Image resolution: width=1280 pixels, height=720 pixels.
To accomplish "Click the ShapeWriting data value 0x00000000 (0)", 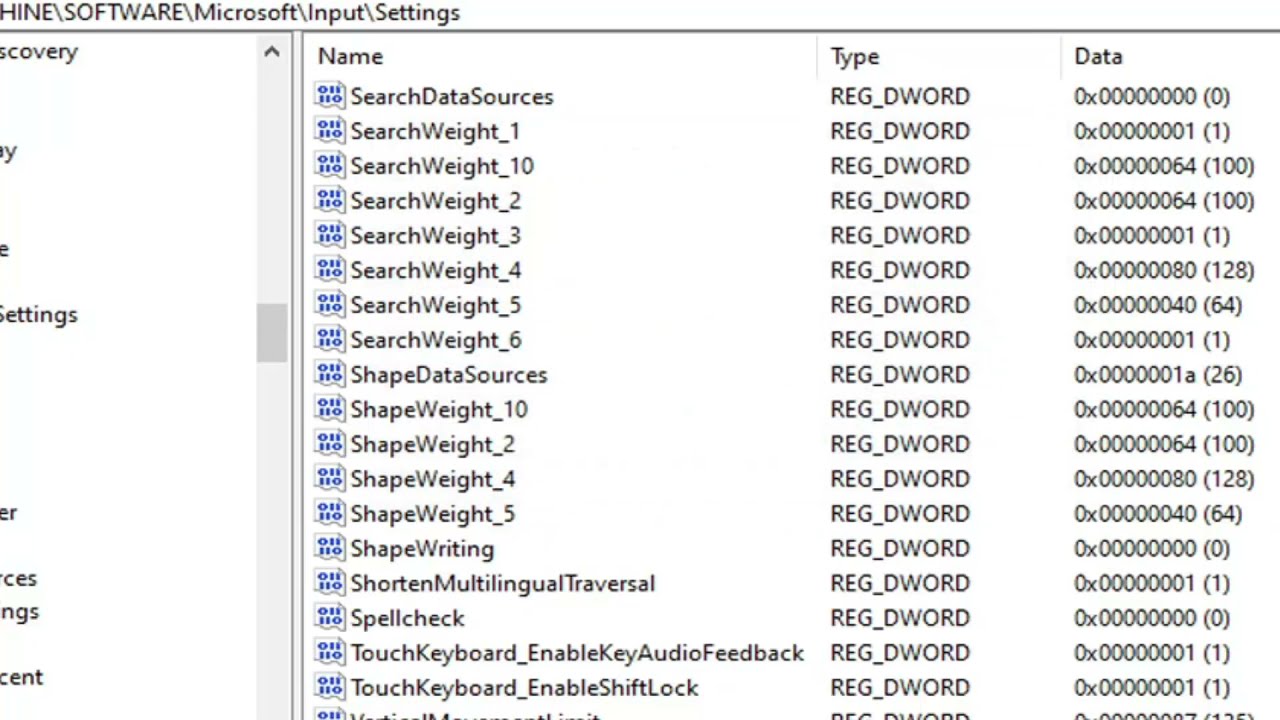I will tap(1152, 548).
